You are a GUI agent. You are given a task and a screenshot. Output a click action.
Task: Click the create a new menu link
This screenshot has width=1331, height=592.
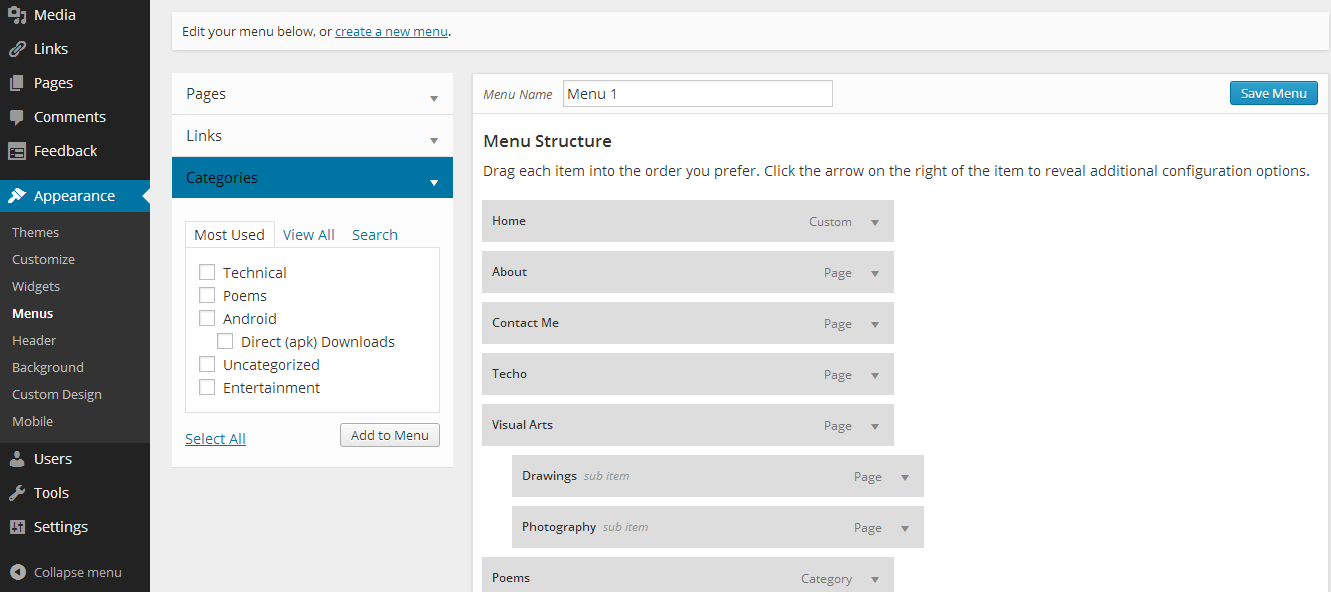pos(391,32)
